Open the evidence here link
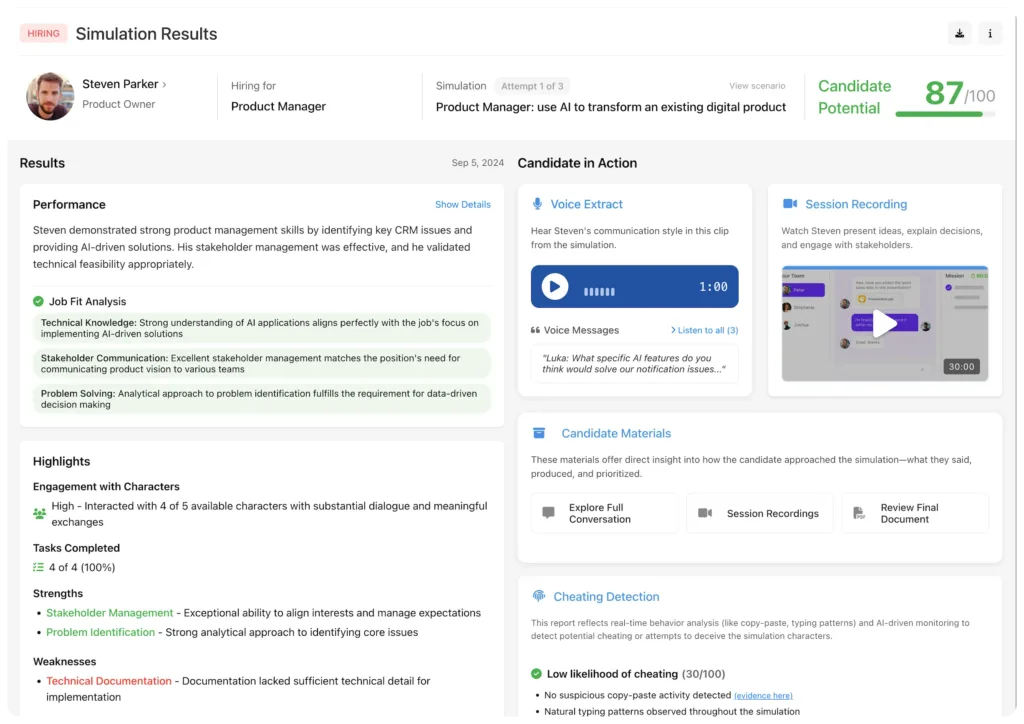1024x724 pixels. coord(763,696)
